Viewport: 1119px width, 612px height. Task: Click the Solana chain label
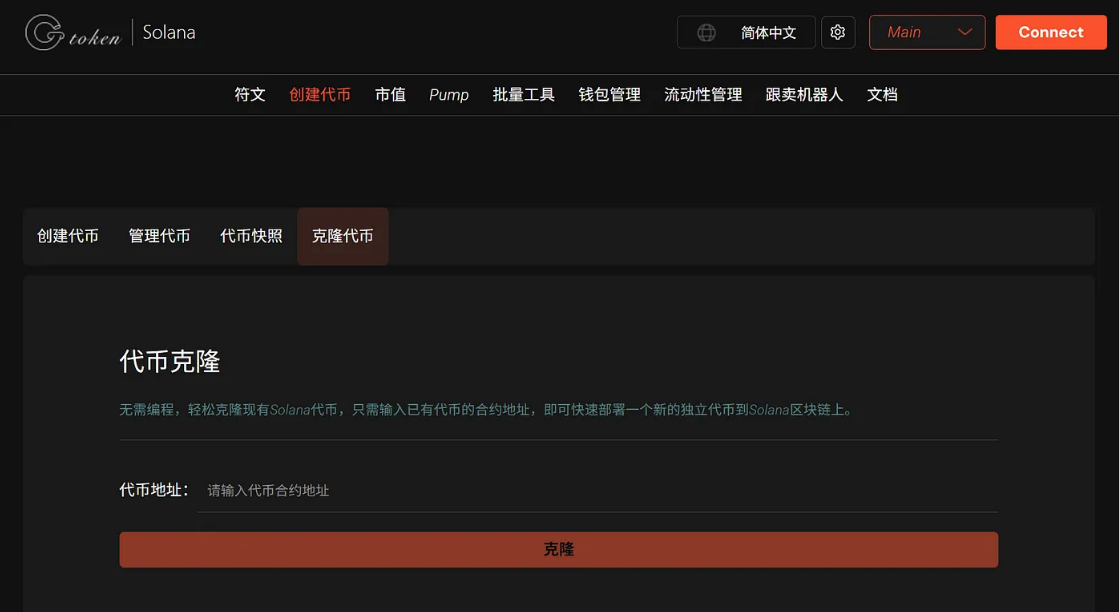click(x=169, y=32)
